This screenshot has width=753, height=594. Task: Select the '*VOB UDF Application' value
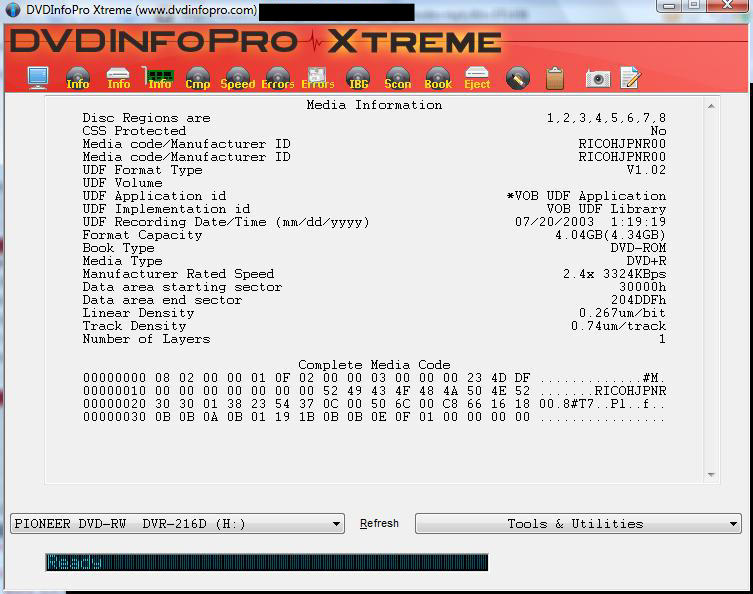click(586, 196)
